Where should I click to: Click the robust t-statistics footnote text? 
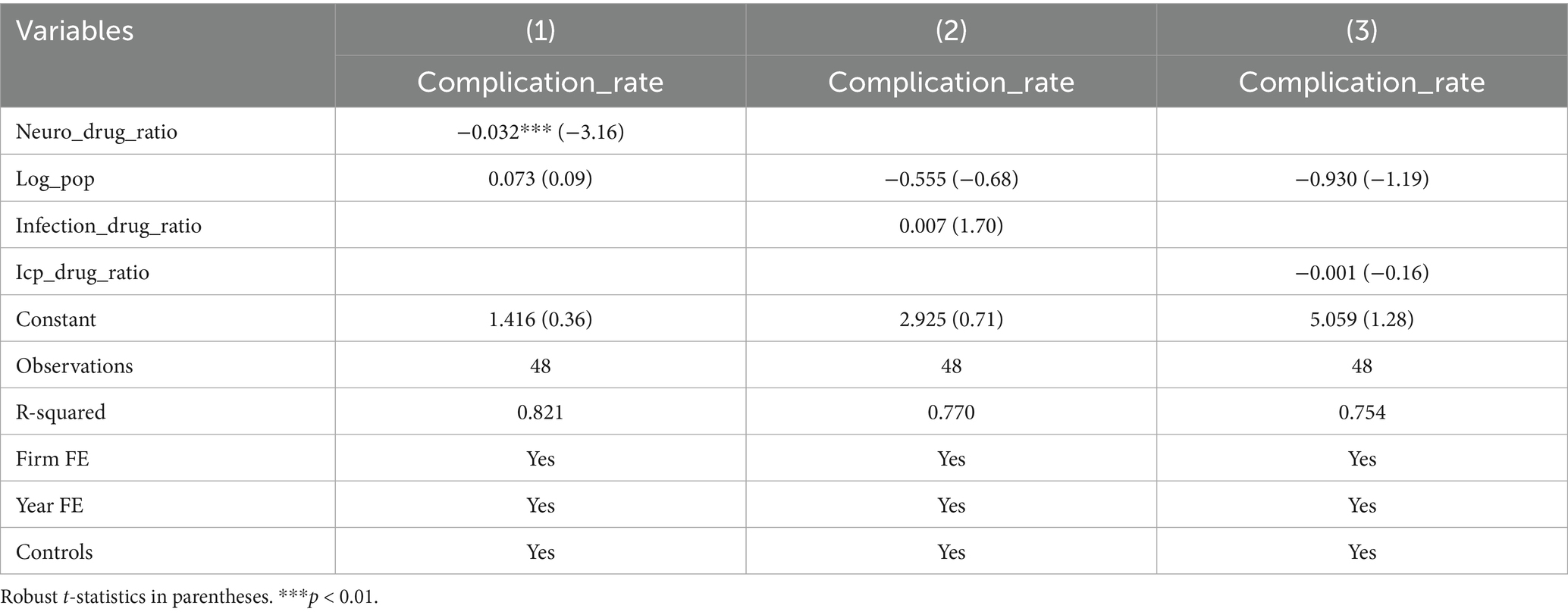189,597
